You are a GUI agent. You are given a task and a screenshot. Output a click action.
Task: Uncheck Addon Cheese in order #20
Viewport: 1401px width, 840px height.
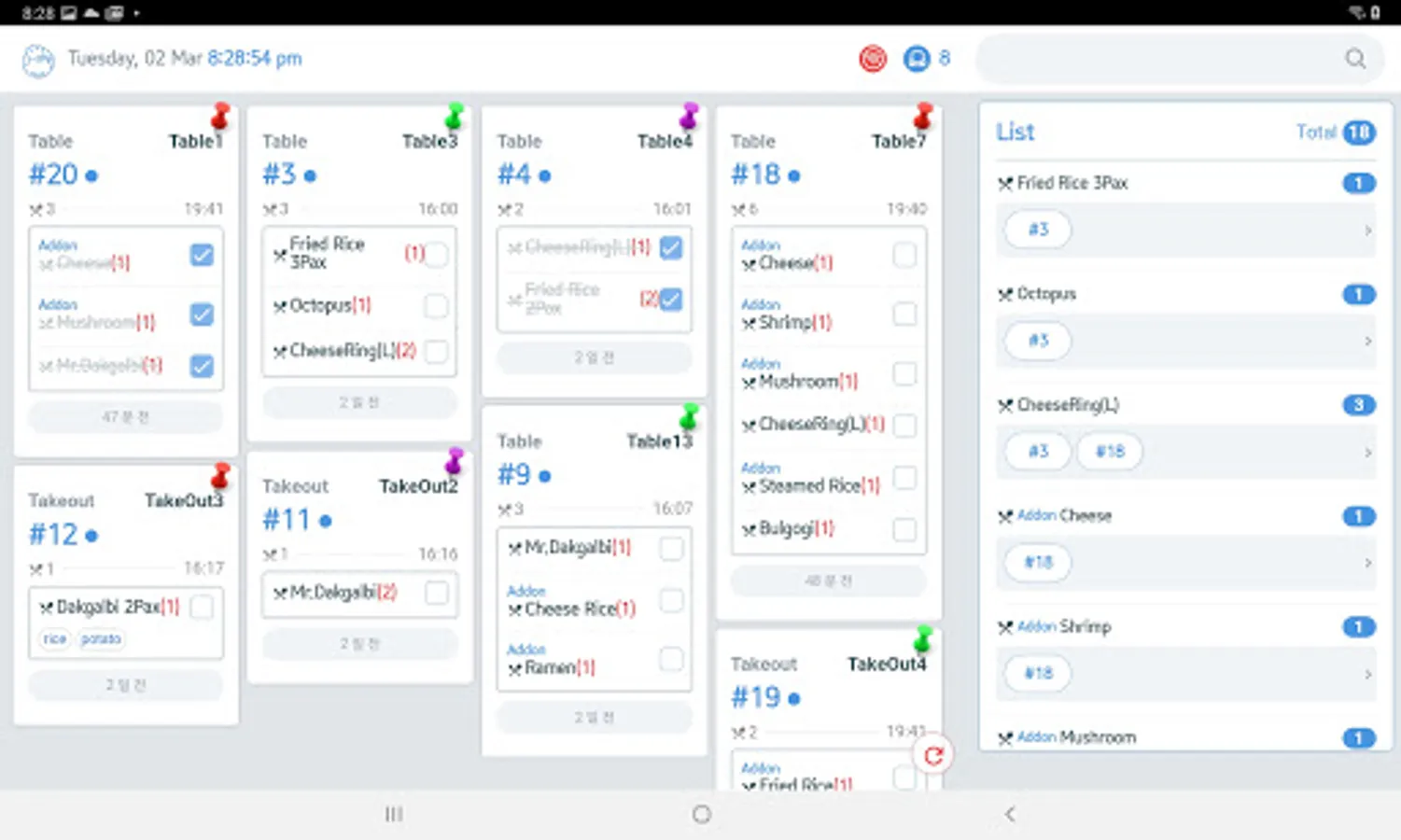tap(202, 255)
